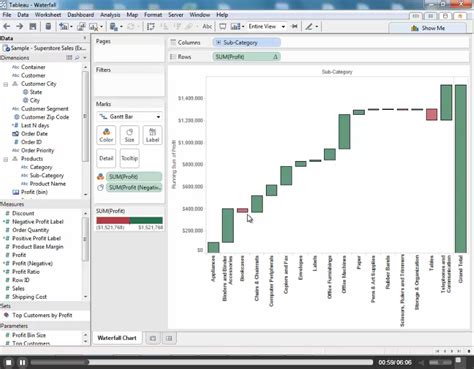Click the fix axes pin icon
This screenshot has height=369, width=474.
(294, 26)
